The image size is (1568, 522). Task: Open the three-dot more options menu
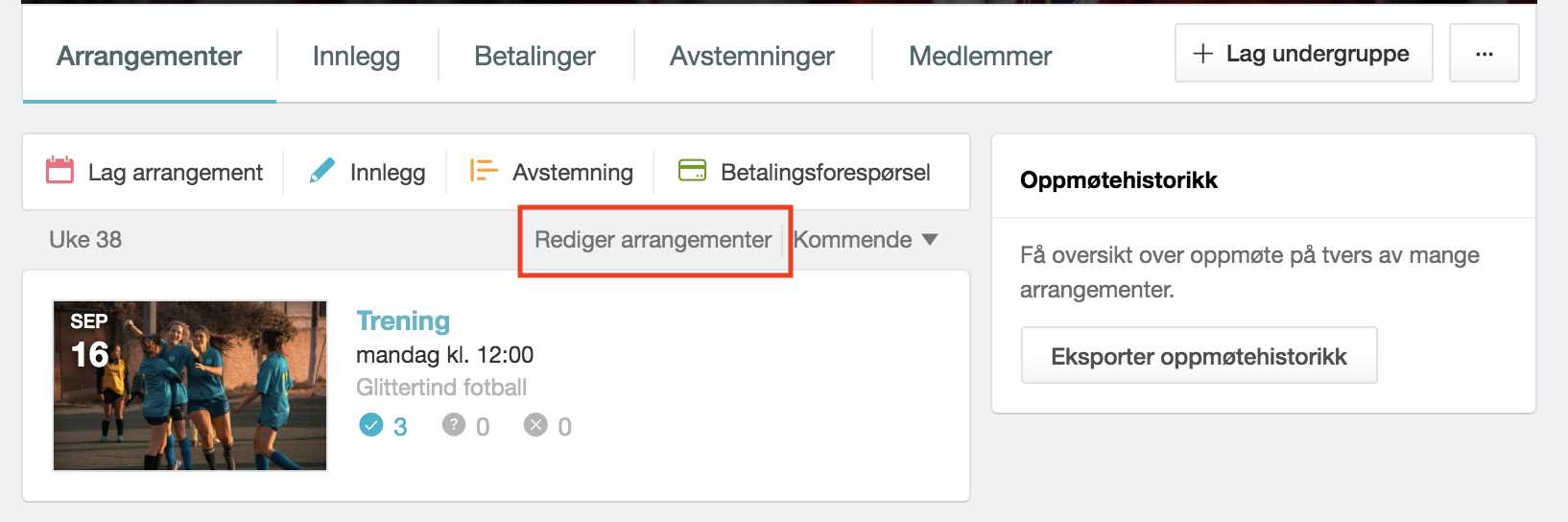[x=1484, y=54]
